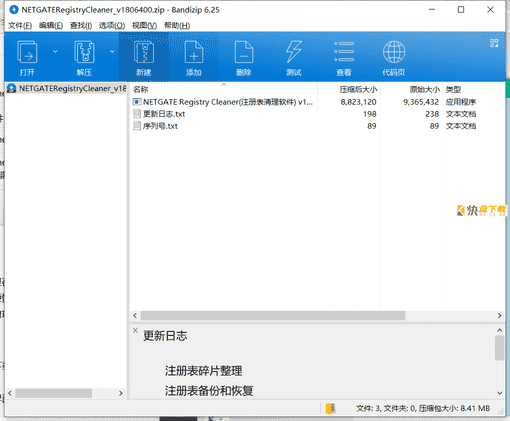
Task: Open the 选项(O) menu
Action: pos(112,25)
